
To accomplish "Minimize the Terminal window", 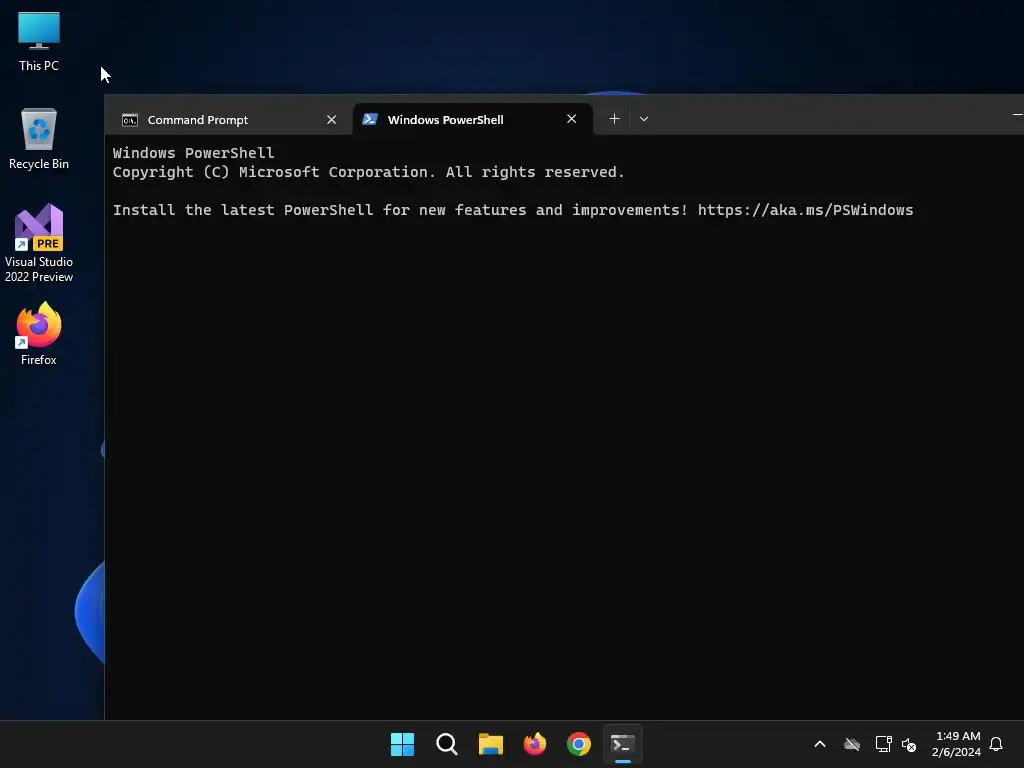I will (1017, 115).
